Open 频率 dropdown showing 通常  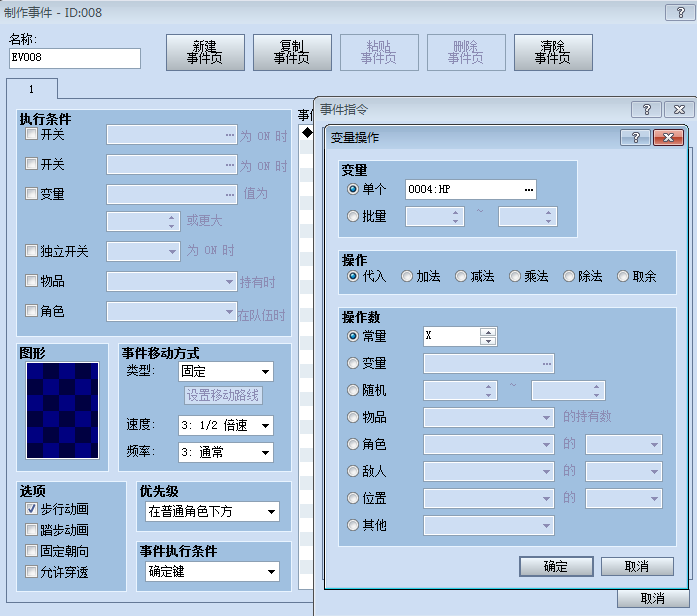coord(226,452)
